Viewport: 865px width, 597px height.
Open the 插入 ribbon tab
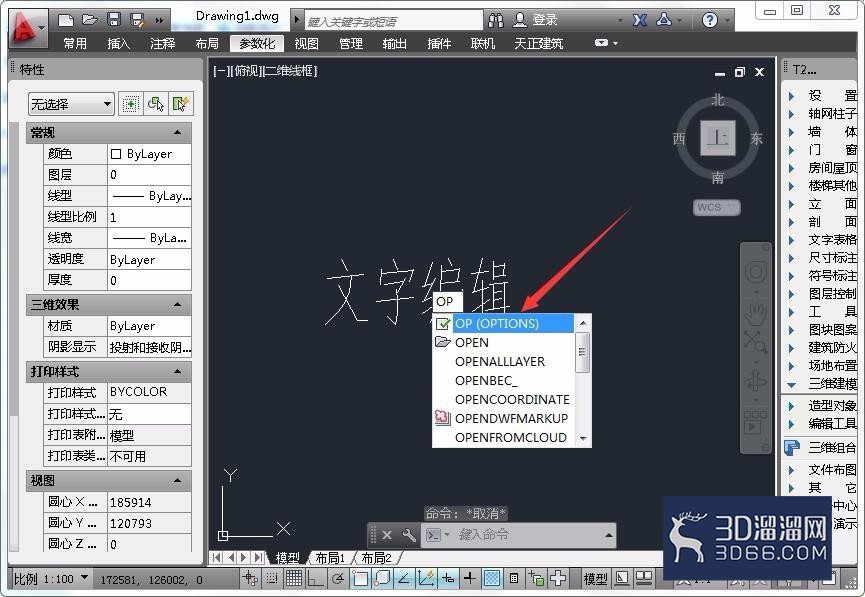tap(119, 44)
